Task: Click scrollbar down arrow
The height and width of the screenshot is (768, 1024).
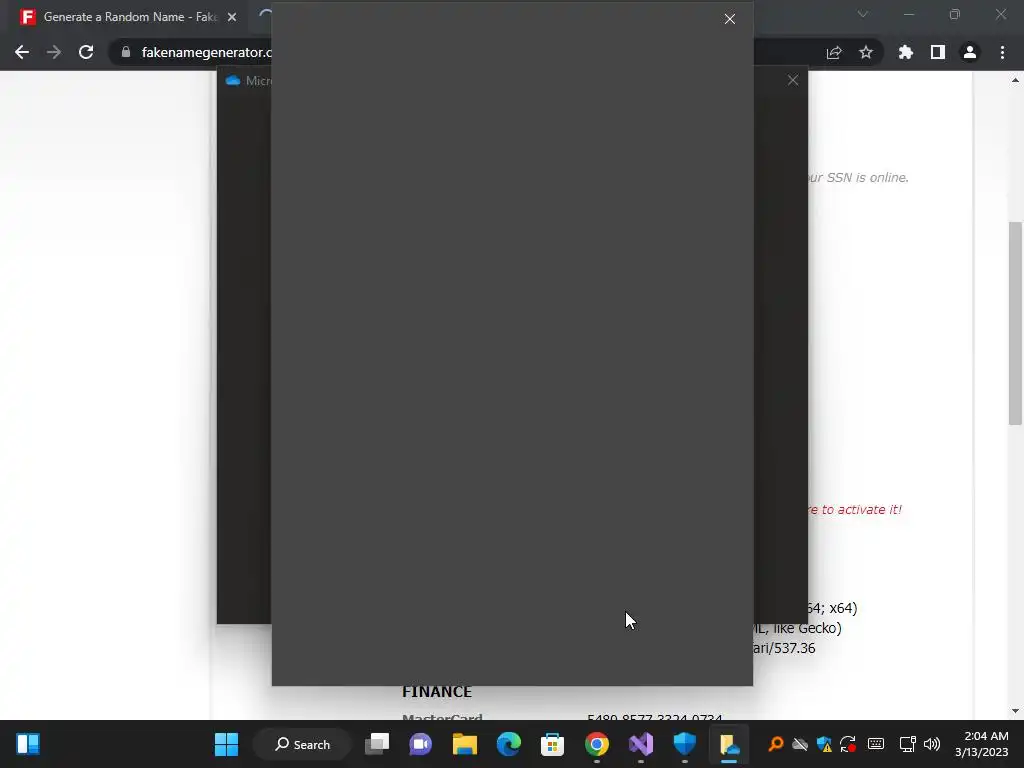Action: (1015, 711)
